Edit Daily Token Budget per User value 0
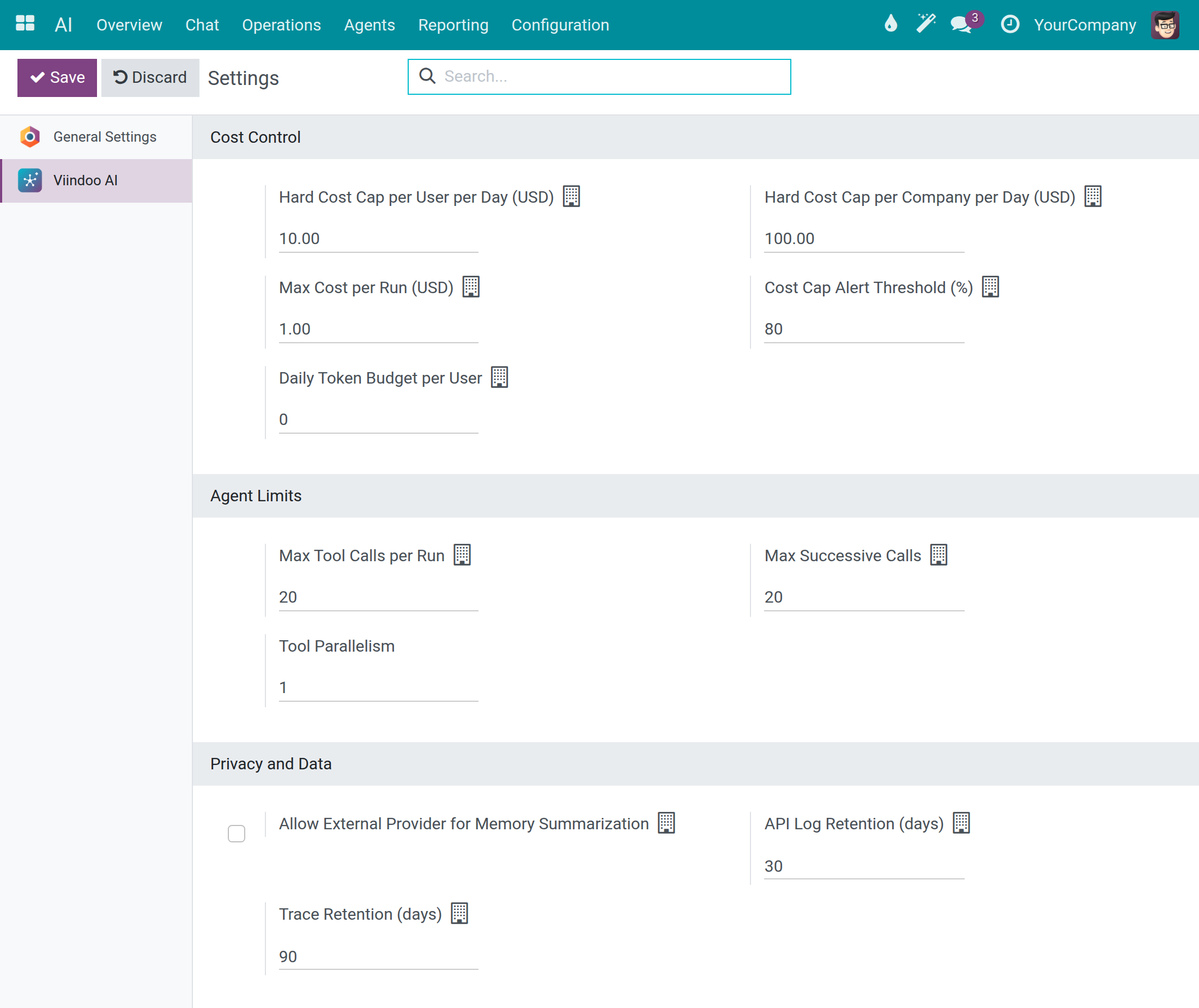The image size is (1199, 1008). point(378,419)
